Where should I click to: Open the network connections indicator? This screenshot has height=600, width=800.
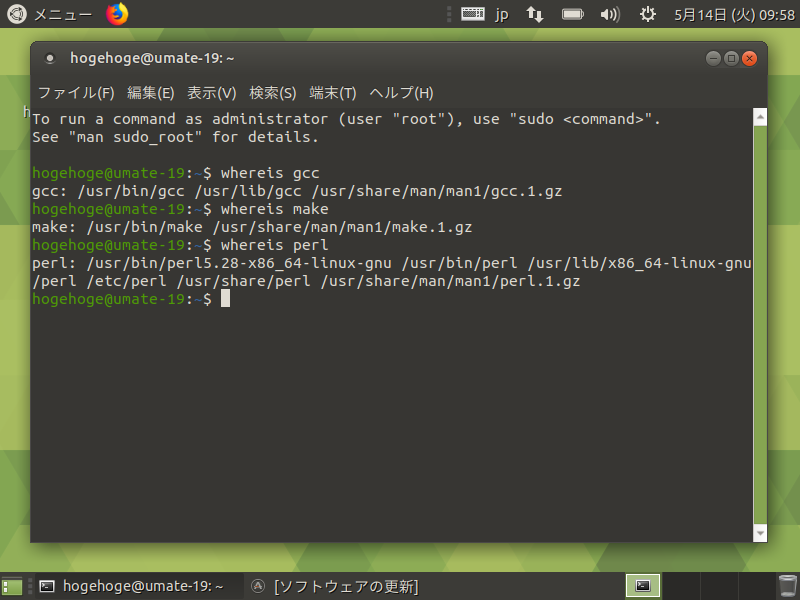click(535, 14)
